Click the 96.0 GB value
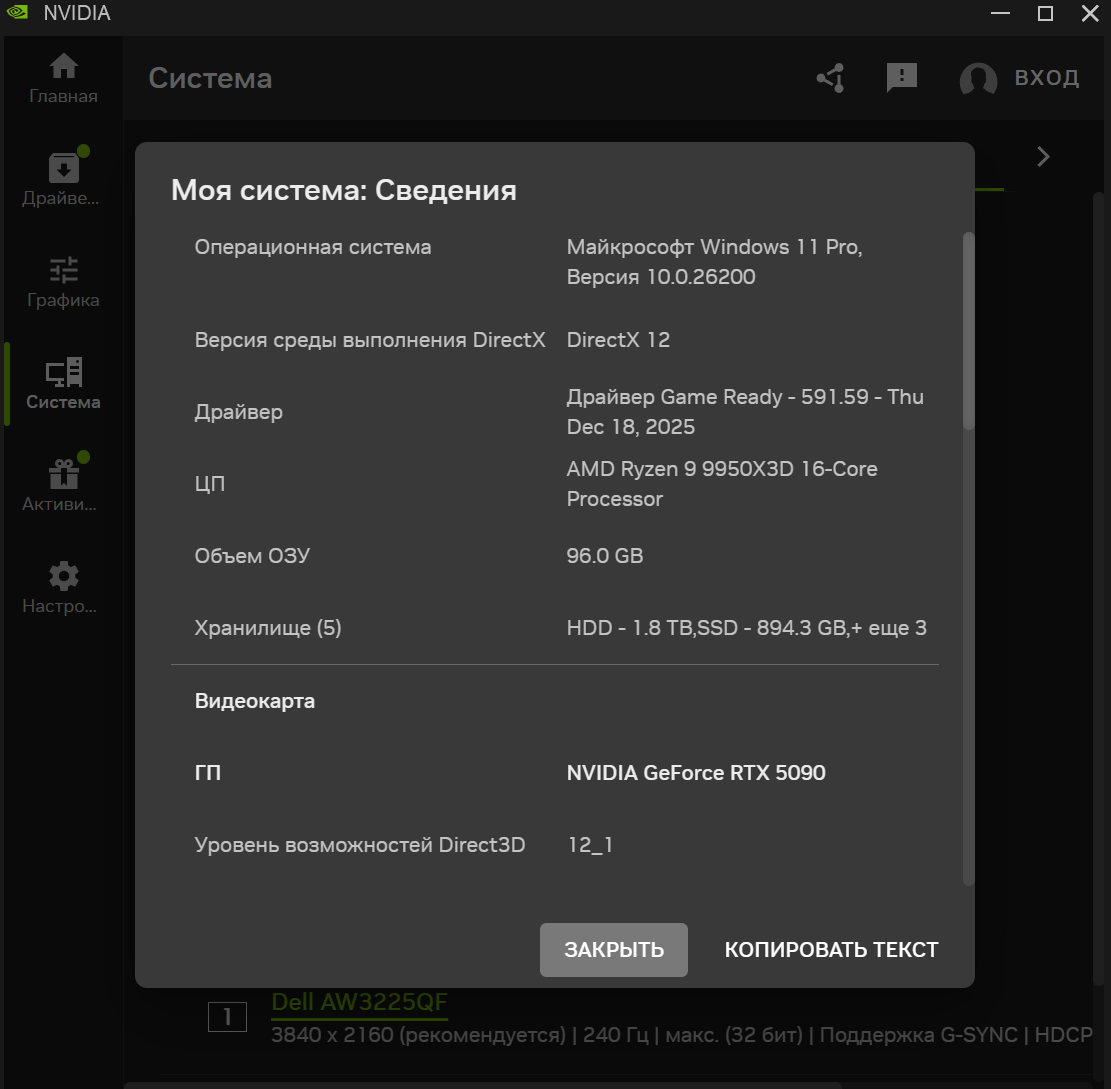This screenshot has height=1089, width=1111. (604, 555)
